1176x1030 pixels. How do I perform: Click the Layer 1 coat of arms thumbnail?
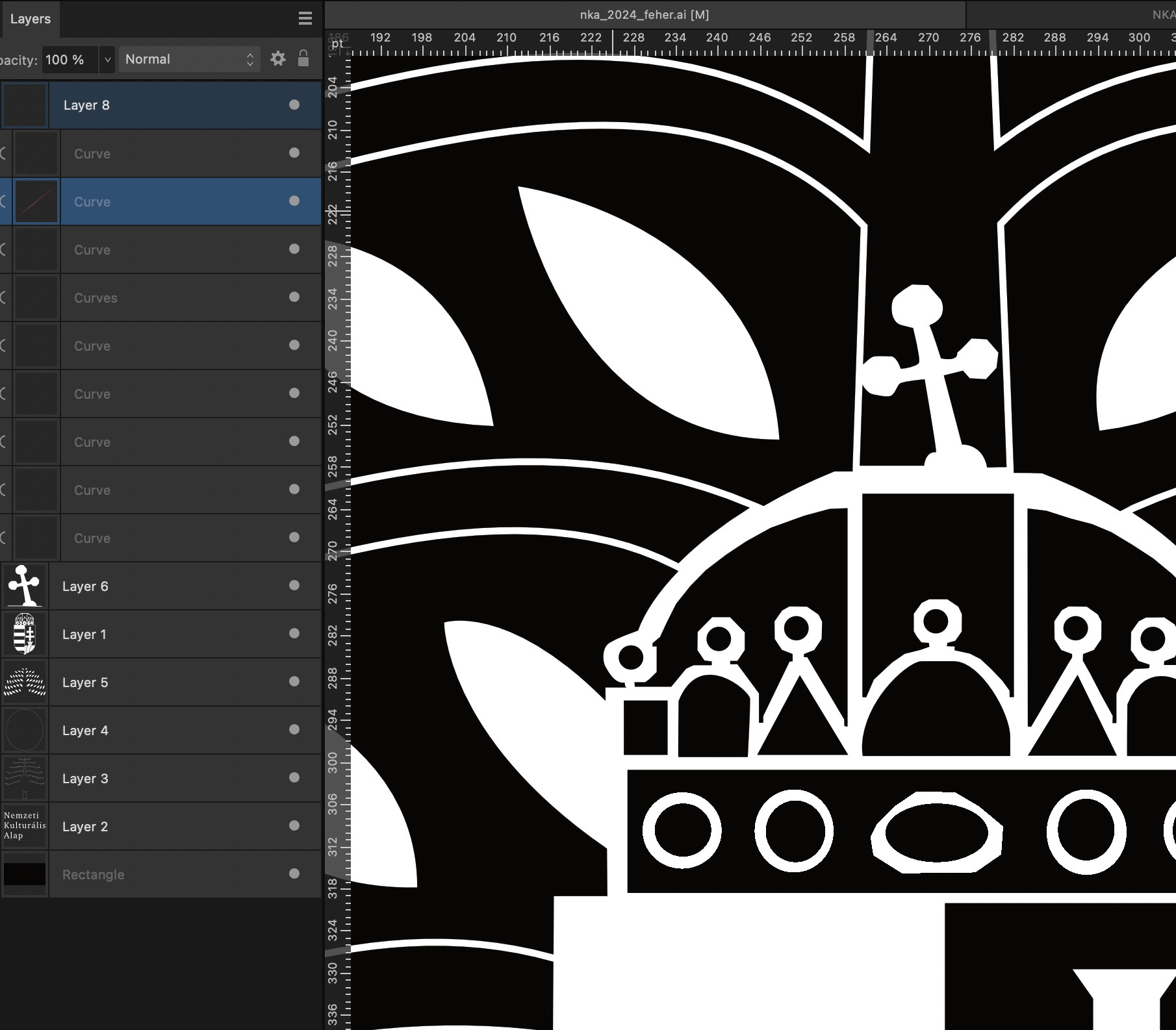pyautogui.click(x=25, y=634)
